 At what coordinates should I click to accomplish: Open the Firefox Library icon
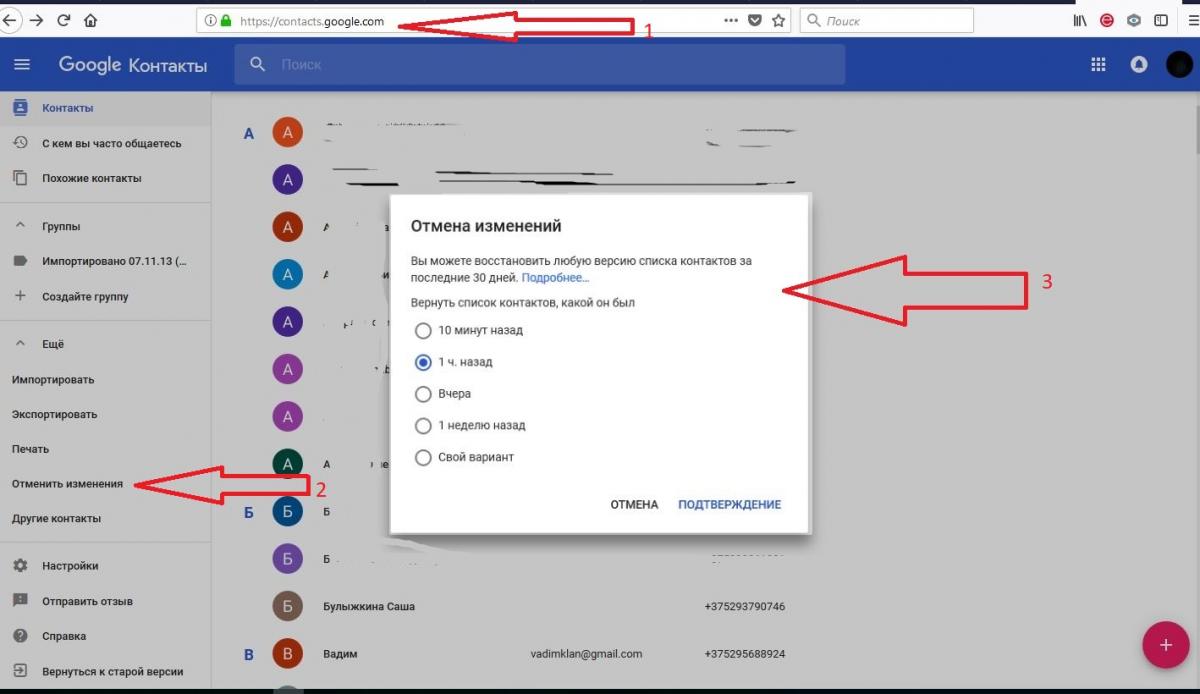point(1080,20)
